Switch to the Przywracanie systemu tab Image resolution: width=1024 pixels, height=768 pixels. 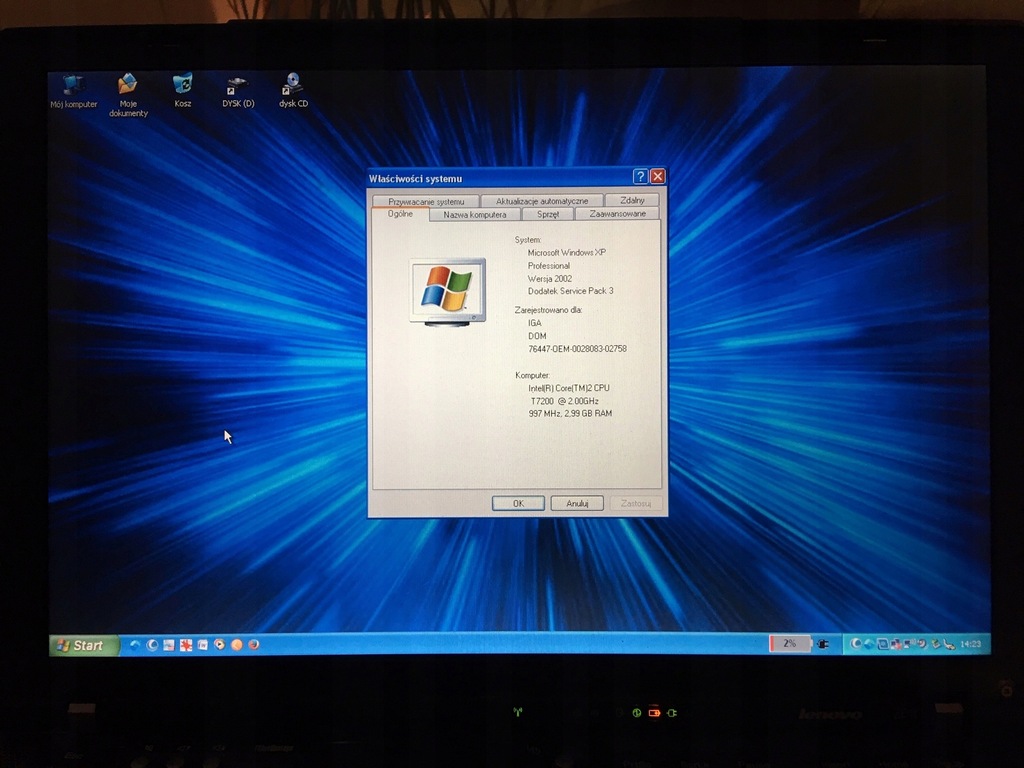click(x=426, y=201)
